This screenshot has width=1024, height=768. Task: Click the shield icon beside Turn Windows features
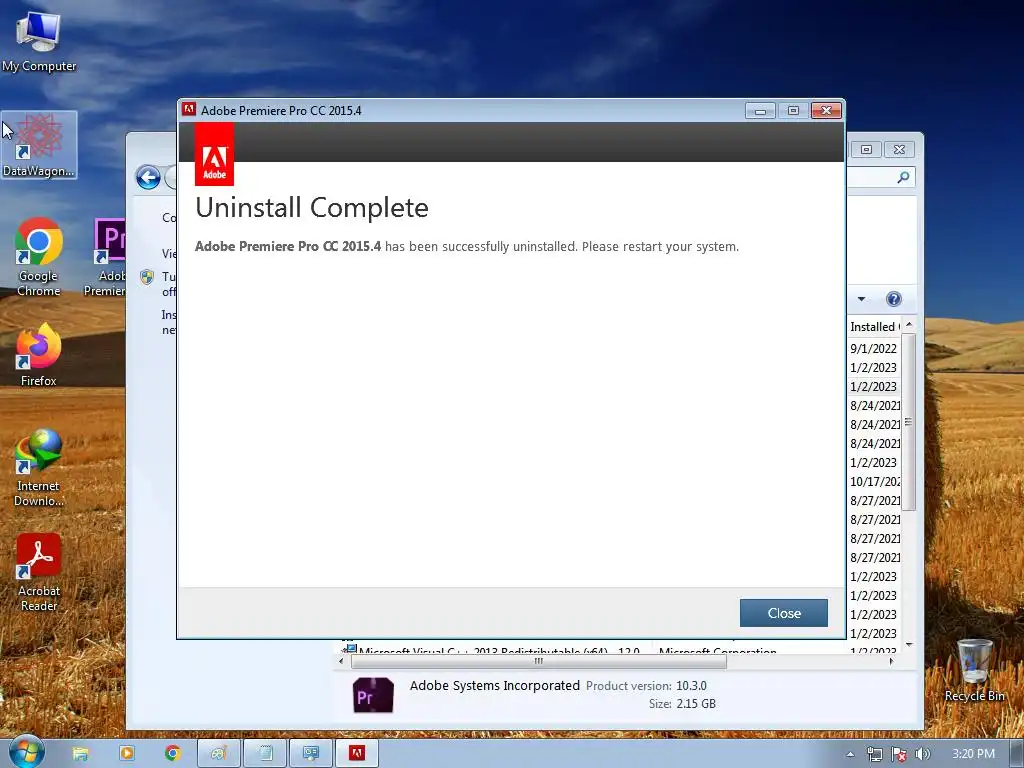coord(147,277)
